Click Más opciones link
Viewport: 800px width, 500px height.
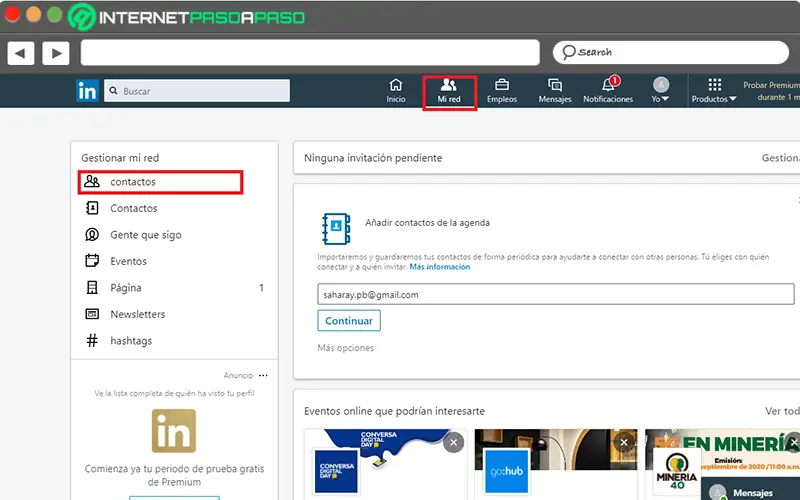(x=345, y=348)
